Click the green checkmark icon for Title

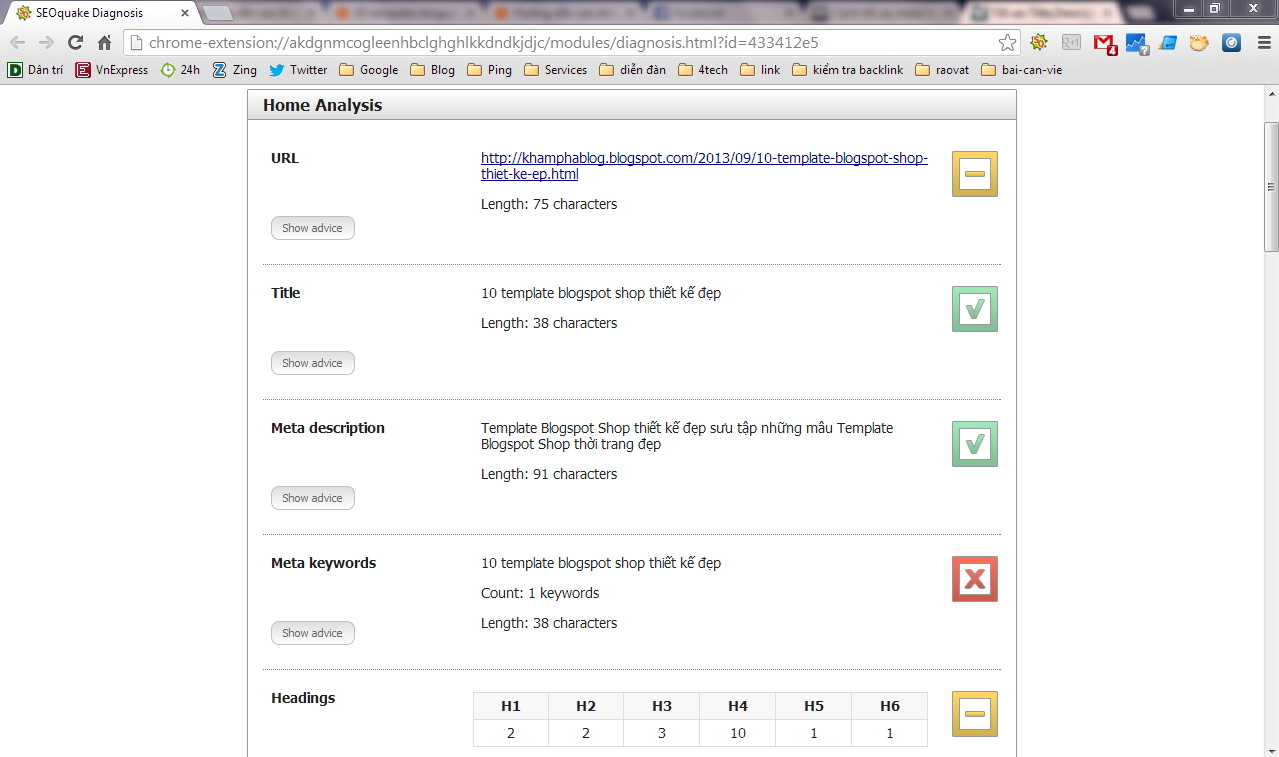pyautogui.click(x=975, y=309)
